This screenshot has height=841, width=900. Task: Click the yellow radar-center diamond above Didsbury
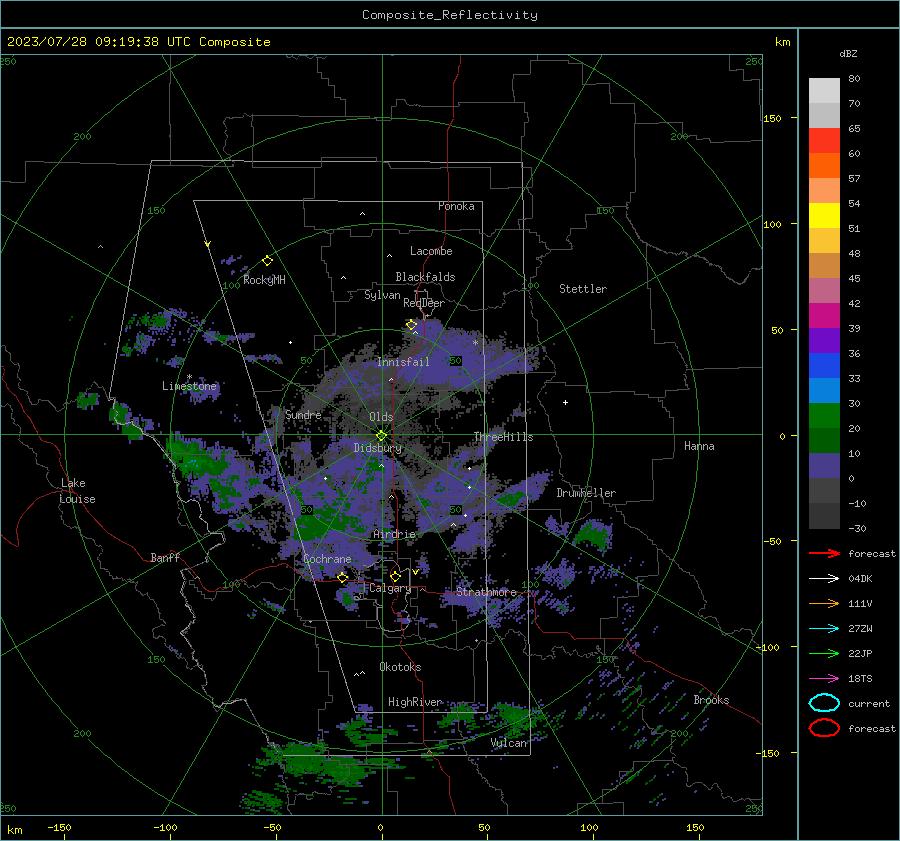click(x=381, y=435)
